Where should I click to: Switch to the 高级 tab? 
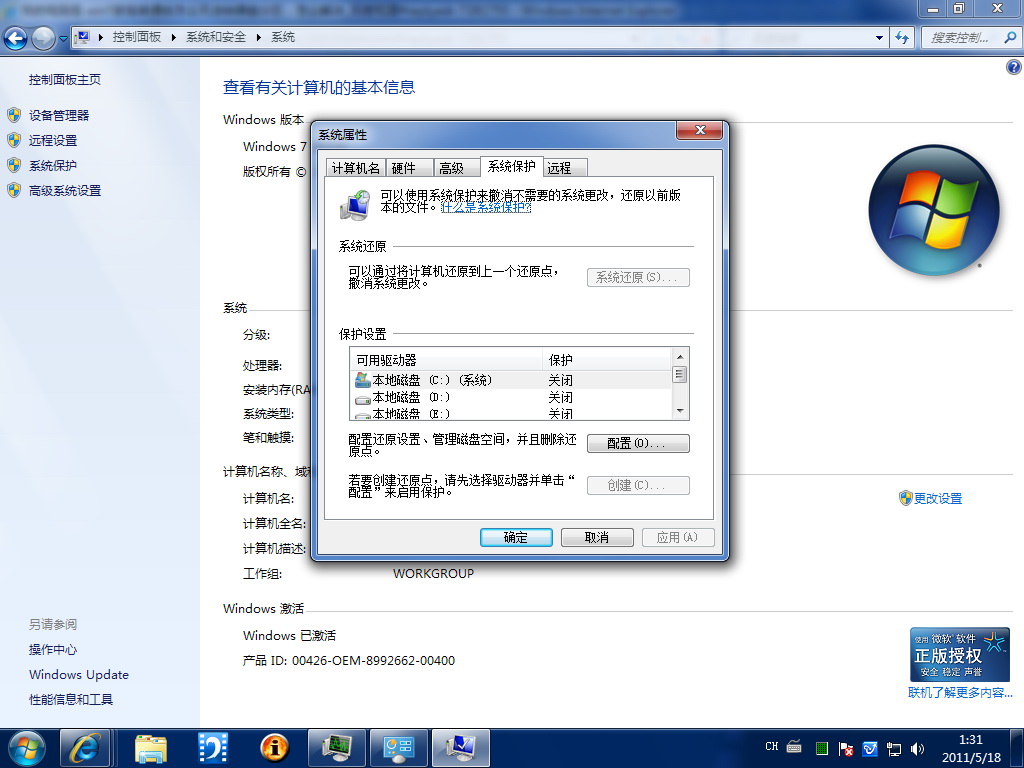tap(452, 168)
